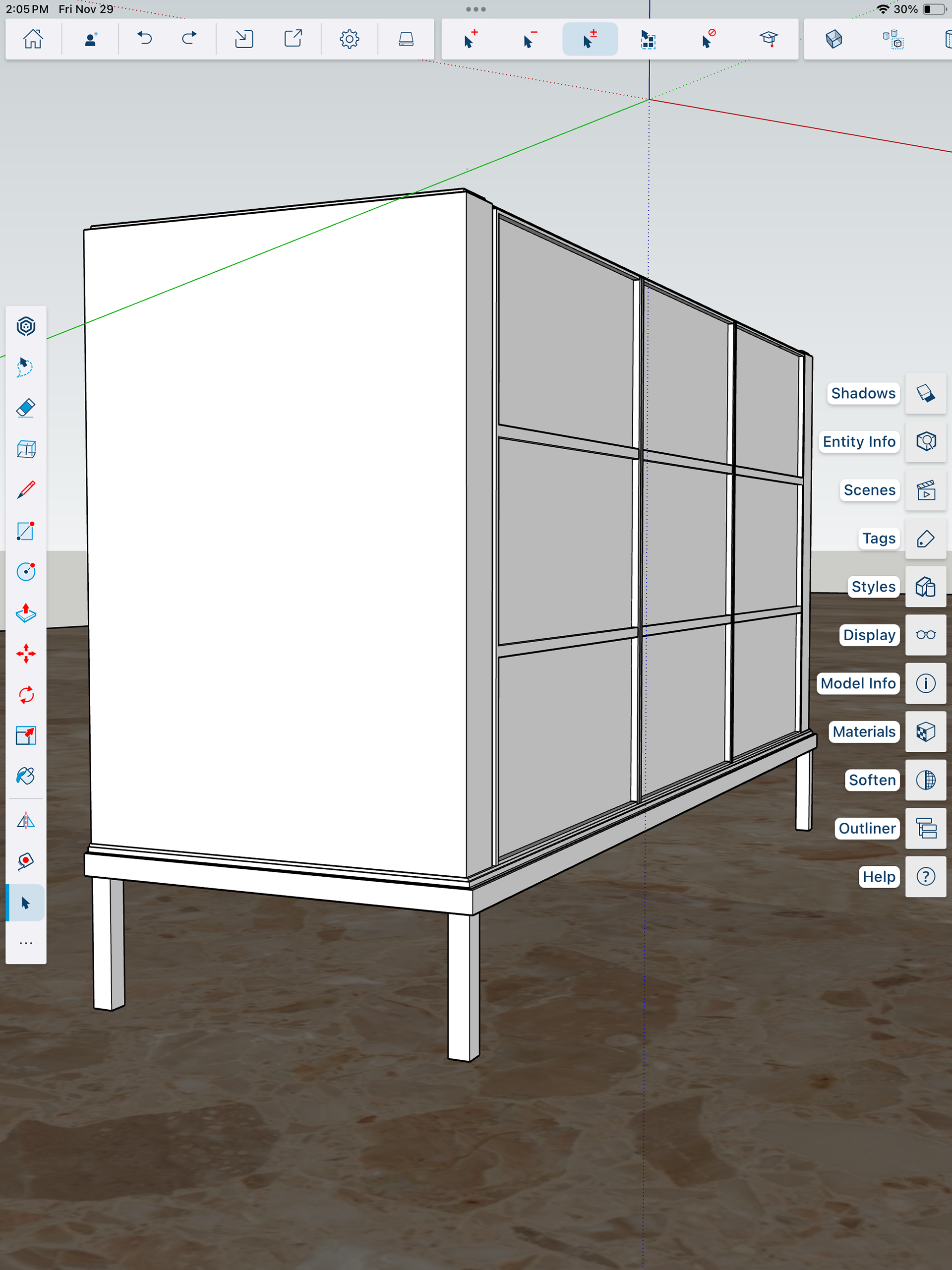The image size is (952, 1270).
Task: Open the Shadows panel
Action: (926, 393)
